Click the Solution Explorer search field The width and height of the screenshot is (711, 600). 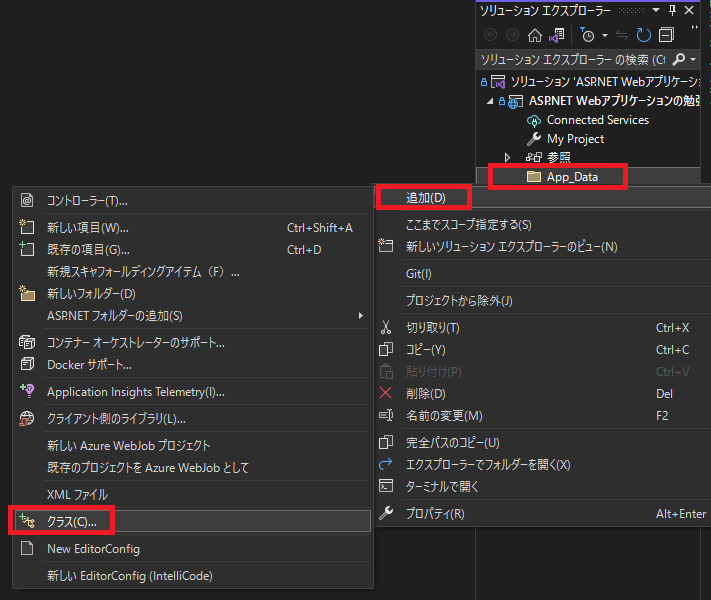[x=573, y=59]
